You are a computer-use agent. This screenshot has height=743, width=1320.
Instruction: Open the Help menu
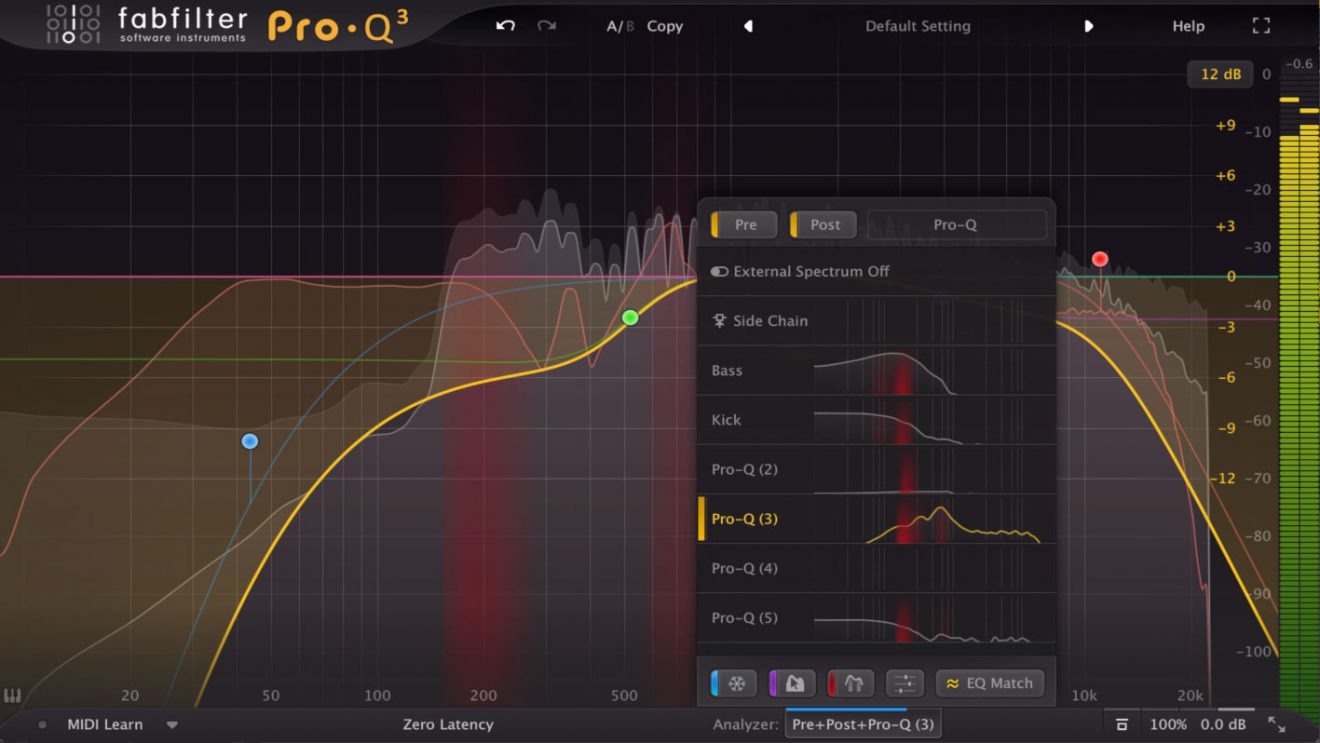click(x=1188, y=26)
